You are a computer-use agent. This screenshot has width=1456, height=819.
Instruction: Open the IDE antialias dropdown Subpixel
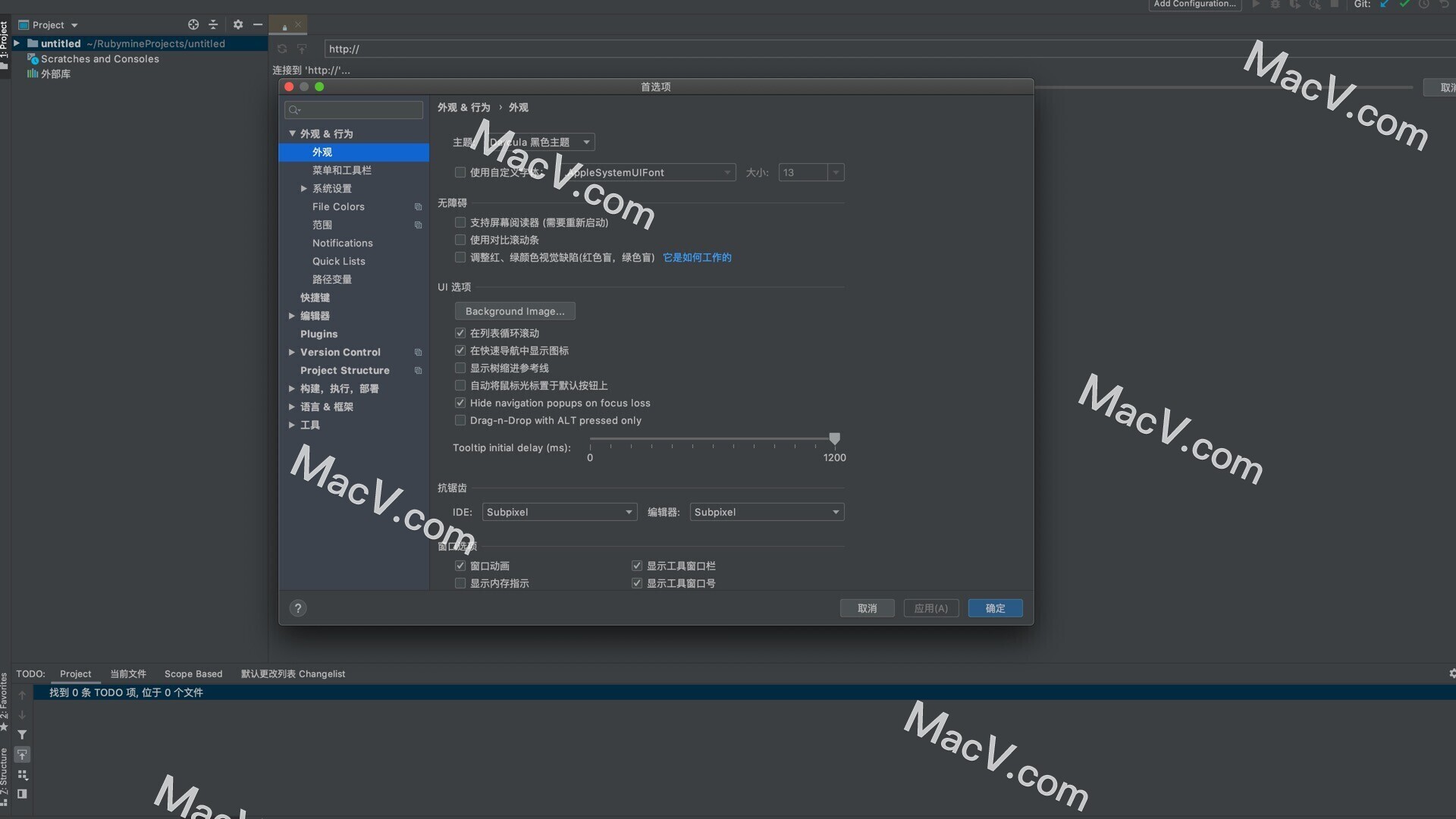pos(556,511)
